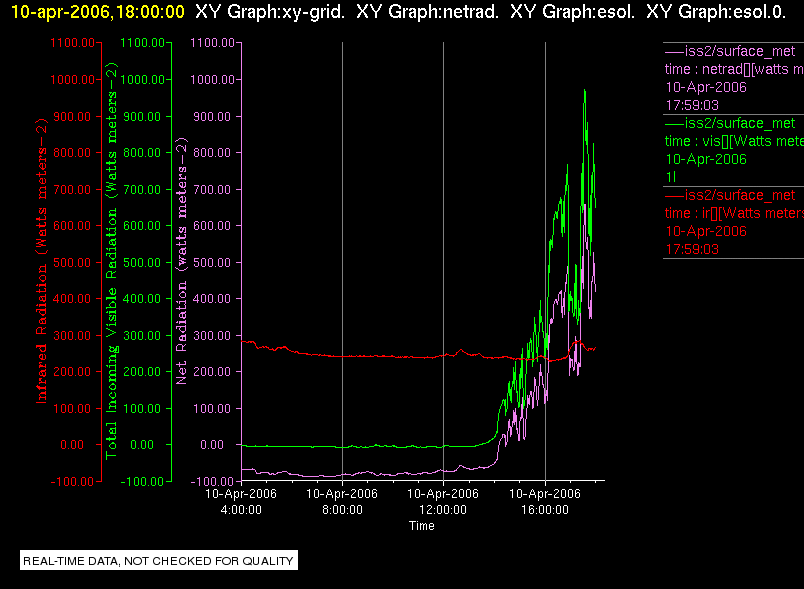Click the pink iss2/surface_met legend entry

point(730,51)
